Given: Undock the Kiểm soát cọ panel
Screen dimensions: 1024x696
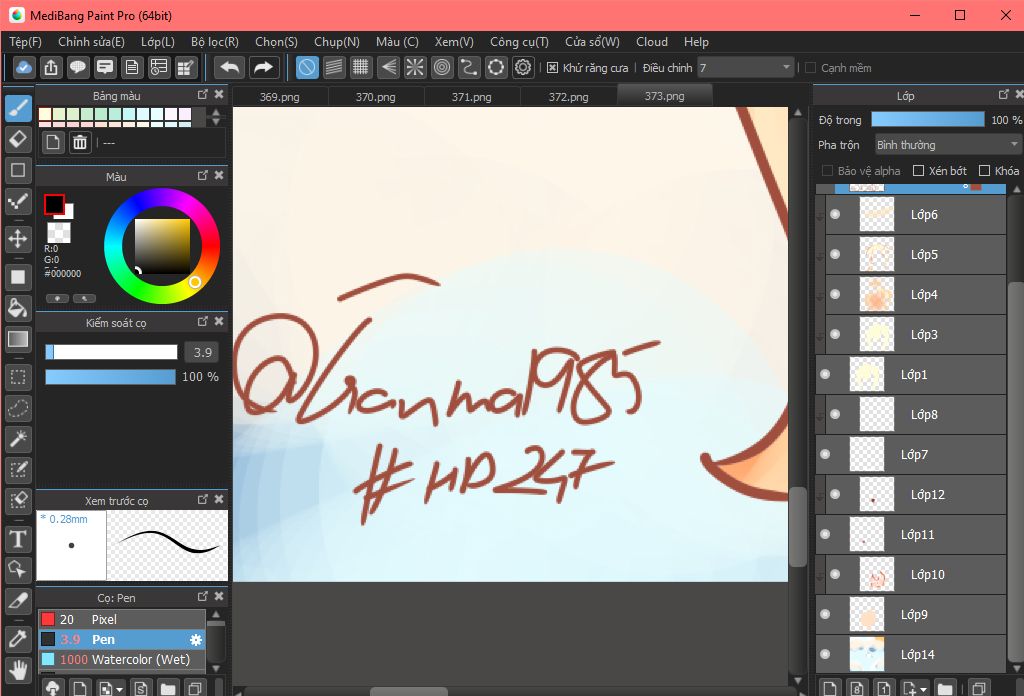Looking at the screenshot, I should tap(202, 321).
